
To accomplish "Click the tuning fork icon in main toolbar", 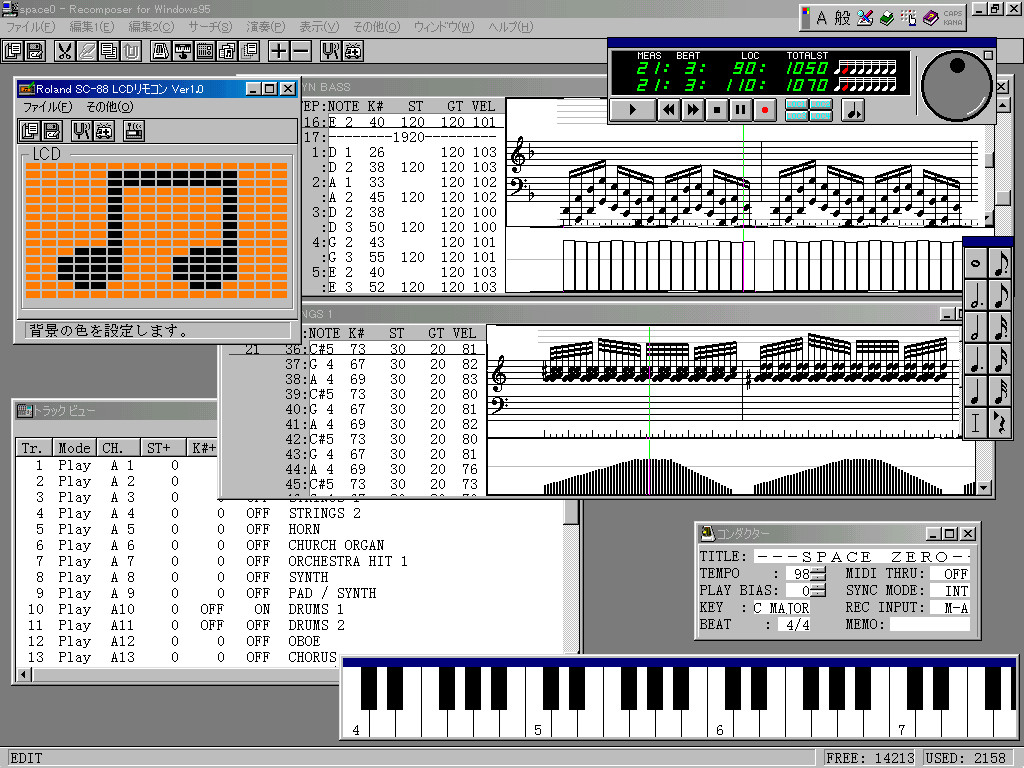I will (331, 51).
